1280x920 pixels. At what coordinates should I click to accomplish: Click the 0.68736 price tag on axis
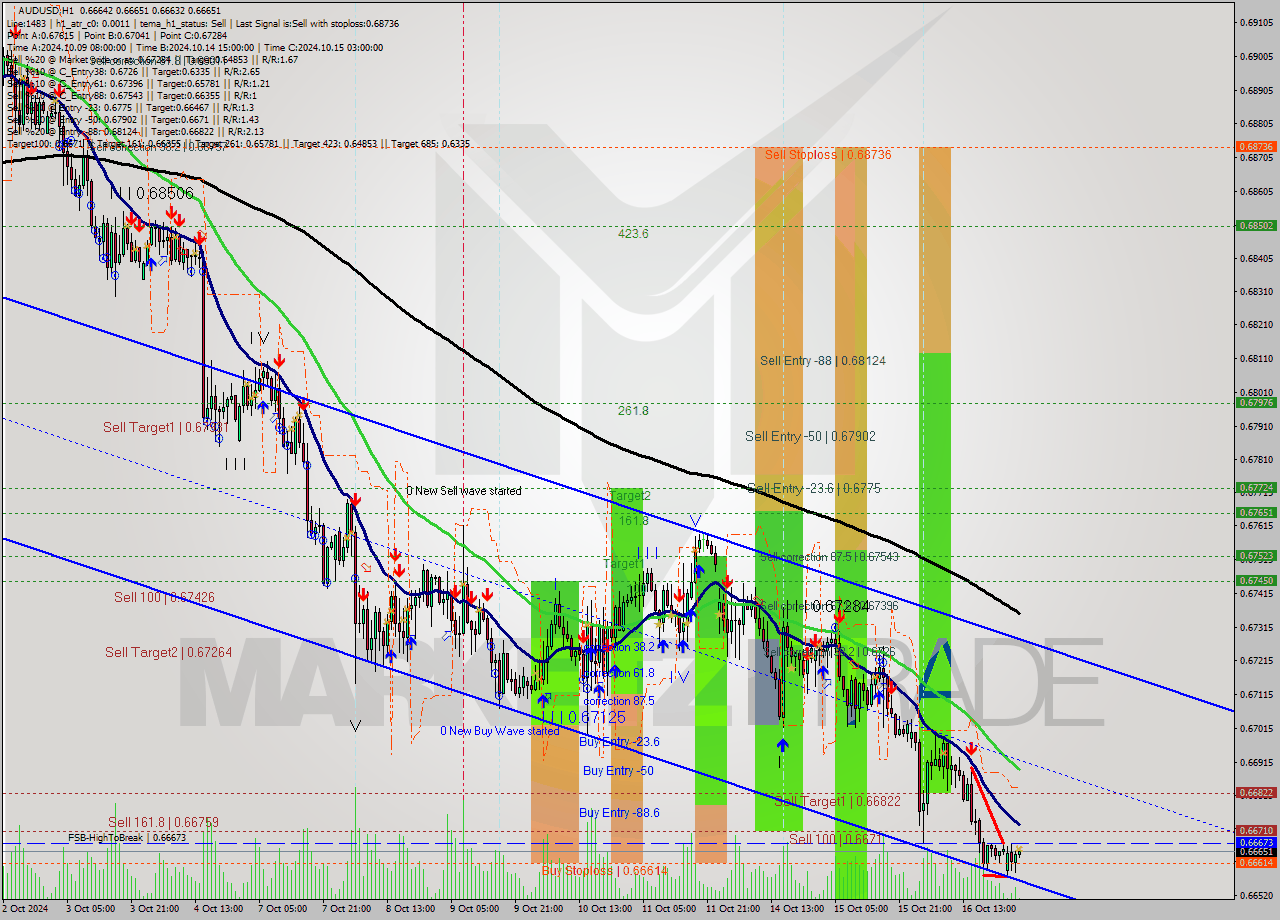1256,146
